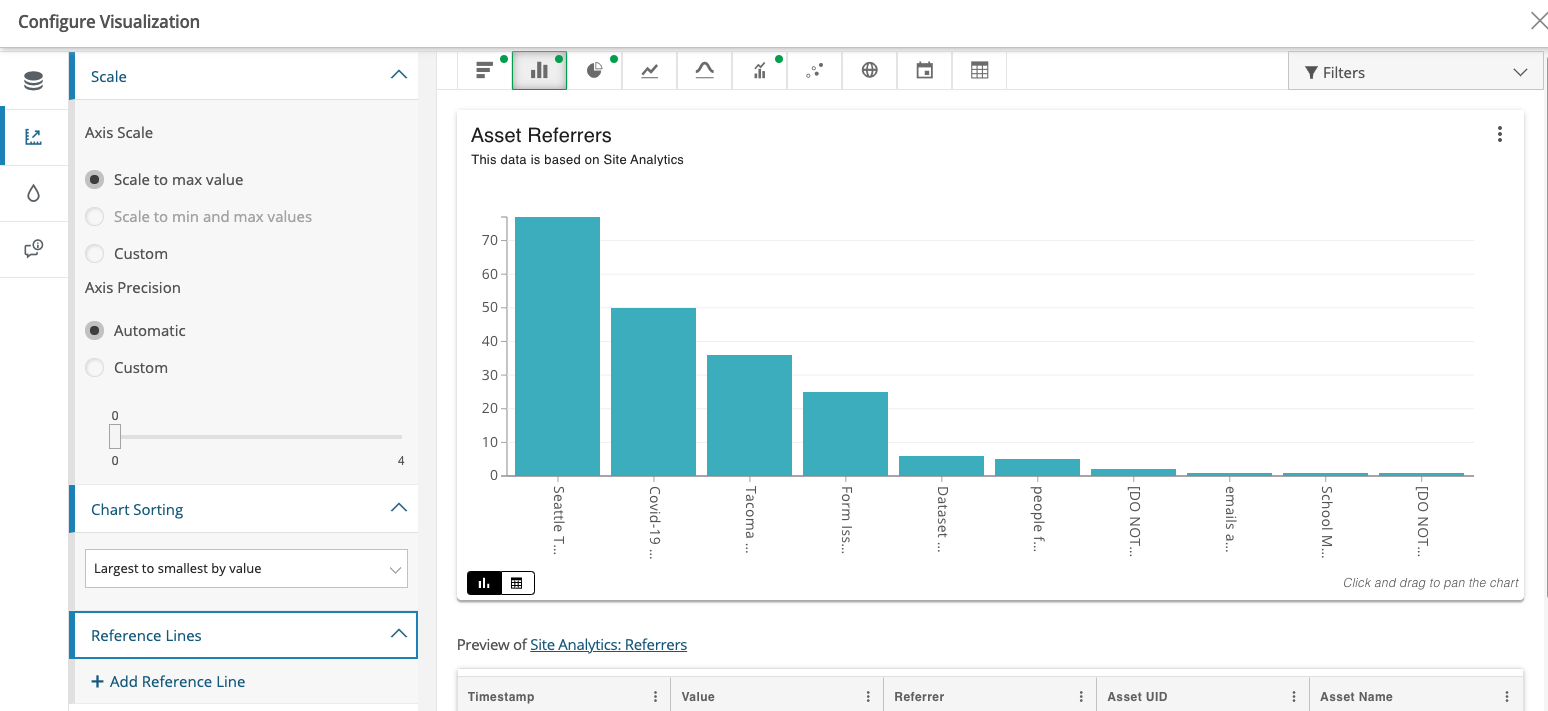Open the legend and flyout tab

(34, 249)
